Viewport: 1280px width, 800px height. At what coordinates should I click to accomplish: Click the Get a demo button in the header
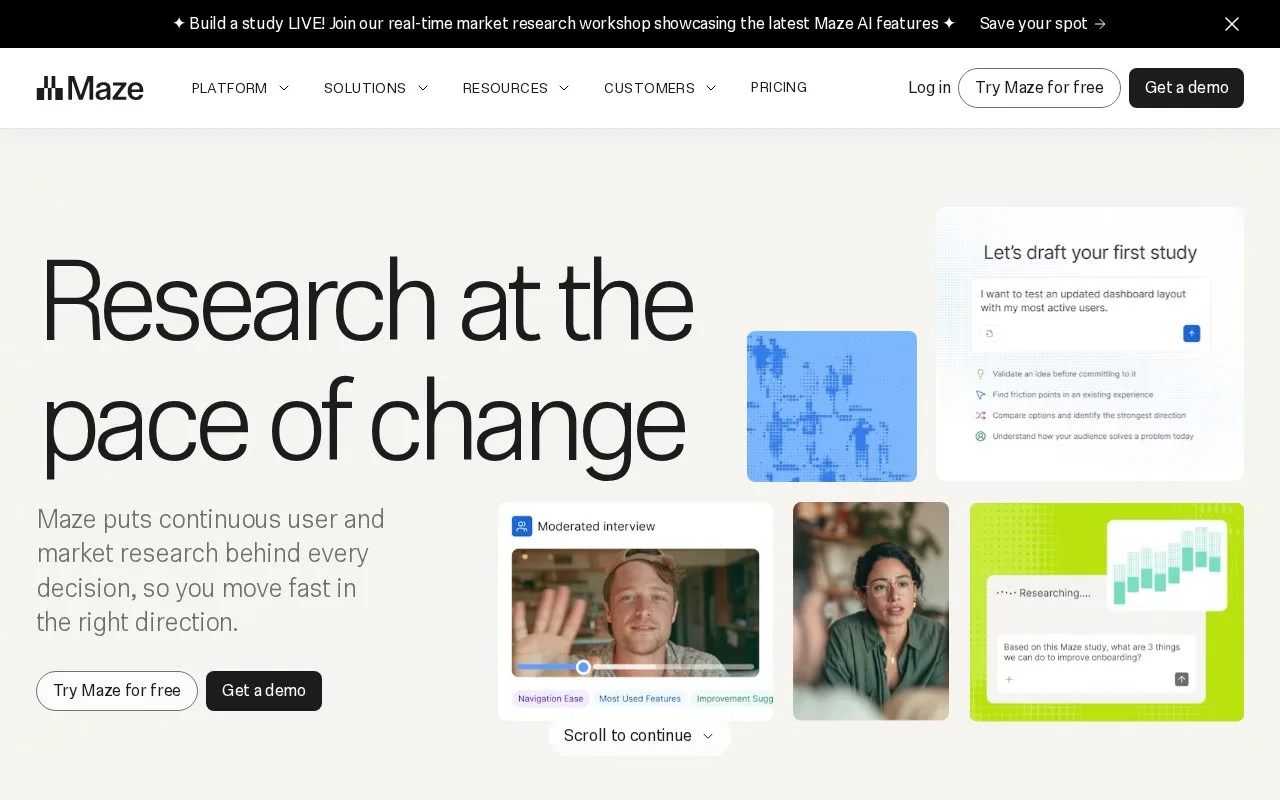point(1186,88)
